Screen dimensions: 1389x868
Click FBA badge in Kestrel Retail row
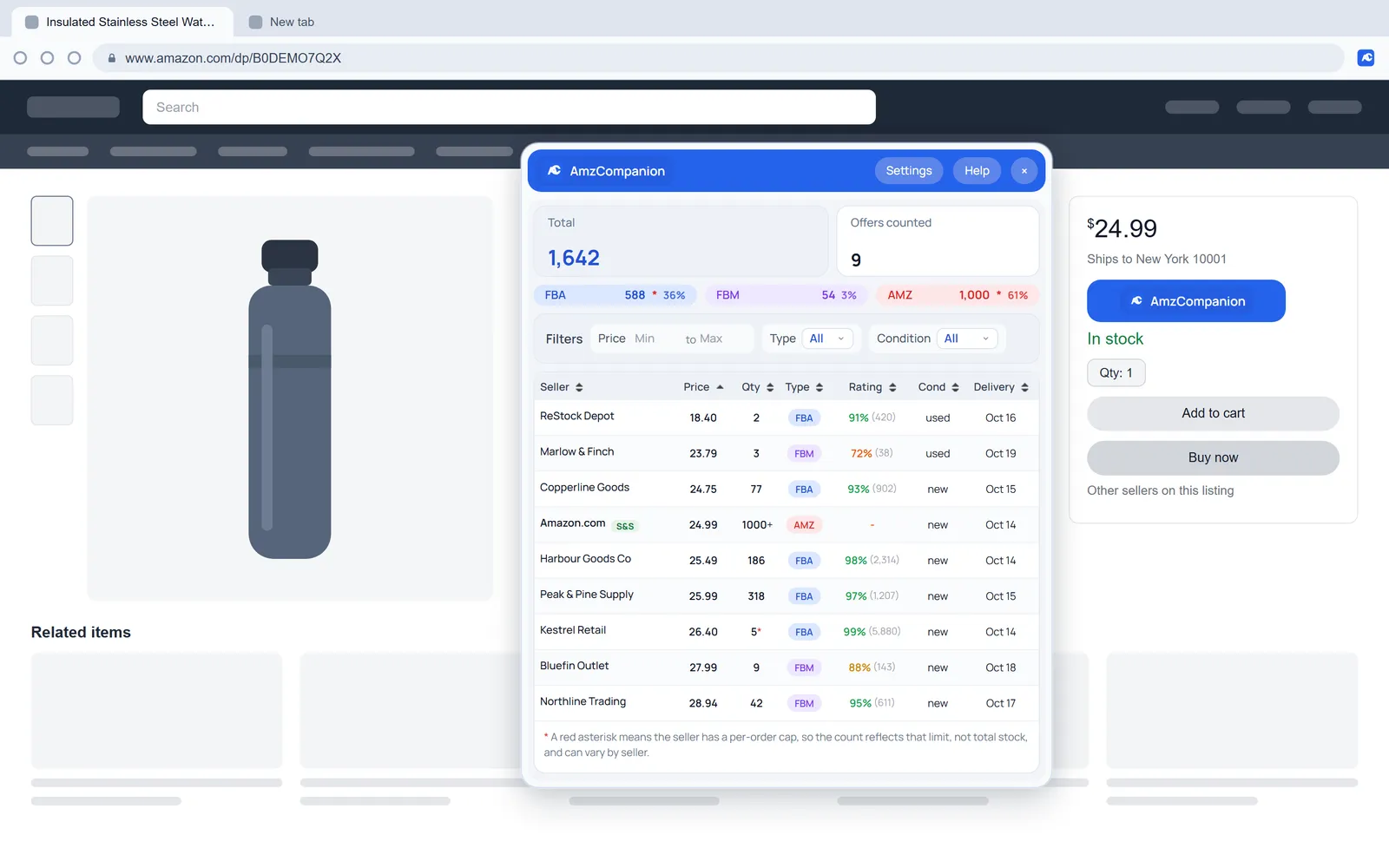pos(804,632)
